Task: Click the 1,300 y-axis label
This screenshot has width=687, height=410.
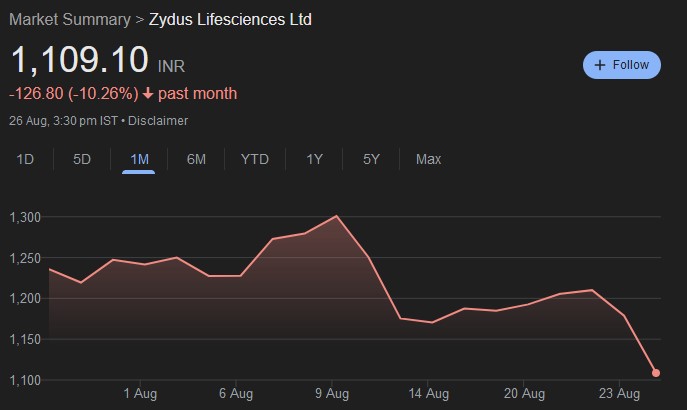Action: point(25,217)
